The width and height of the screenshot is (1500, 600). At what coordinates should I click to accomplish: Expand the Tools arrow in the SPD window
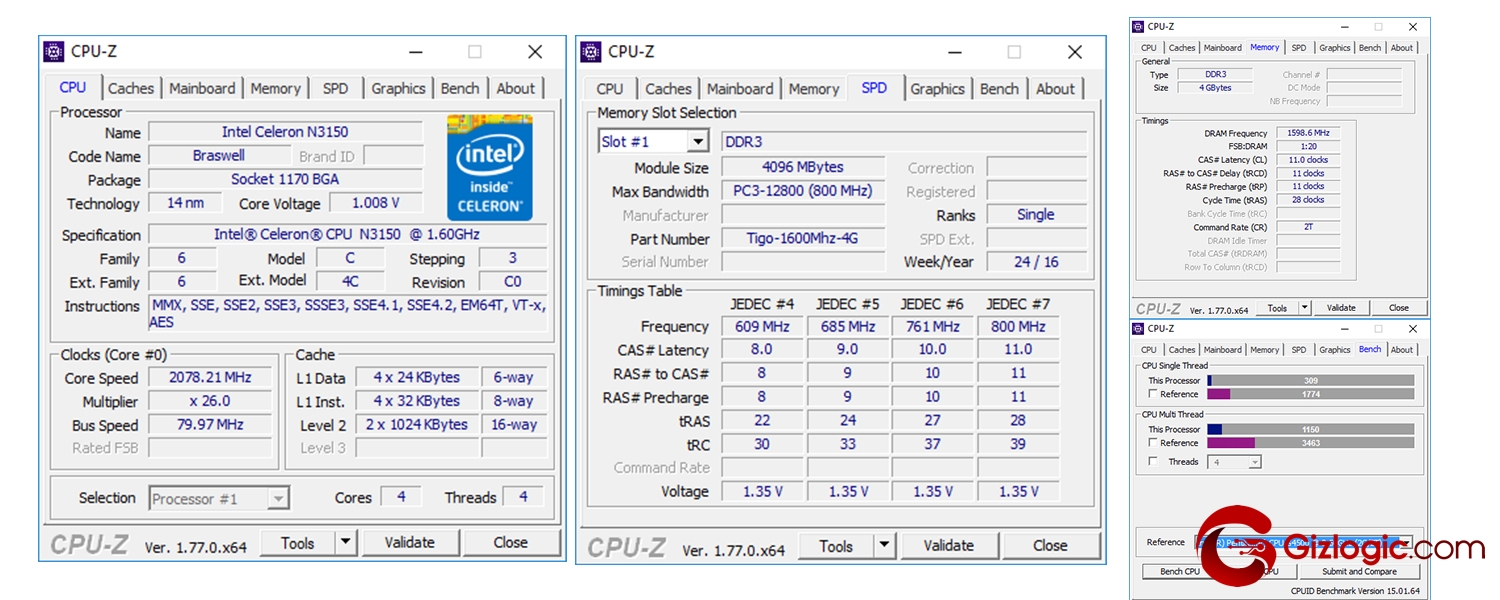point(884,545)
